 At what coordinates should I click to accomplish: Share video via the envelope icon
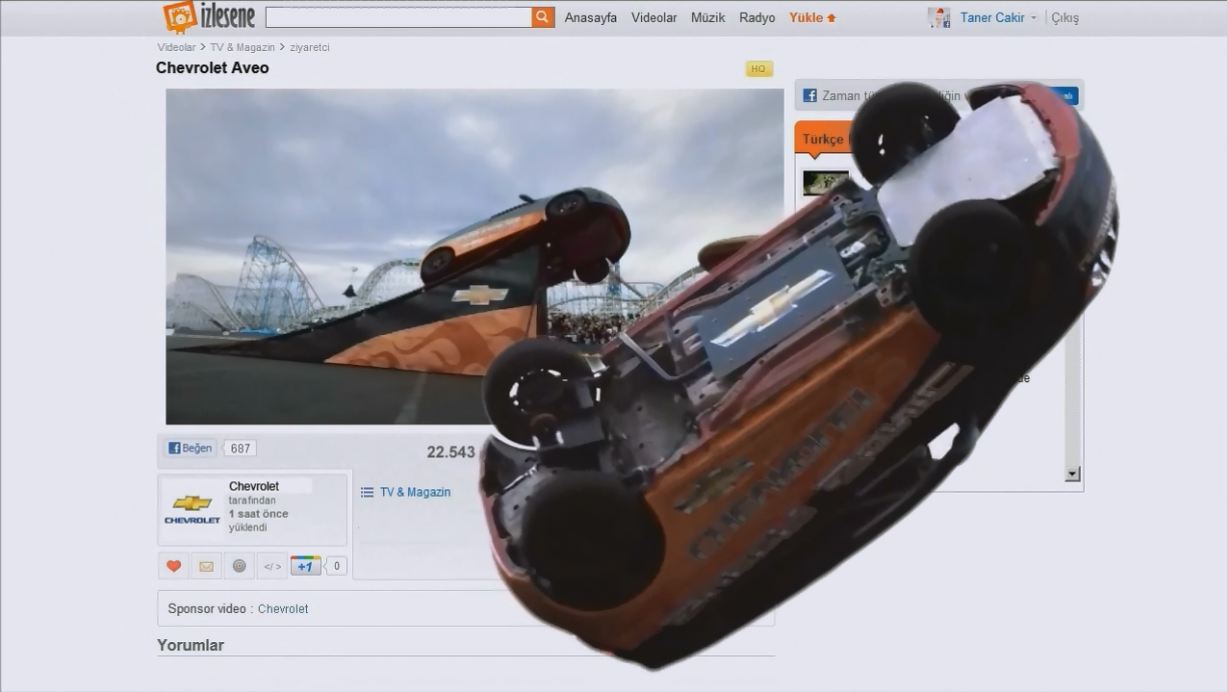206,566
